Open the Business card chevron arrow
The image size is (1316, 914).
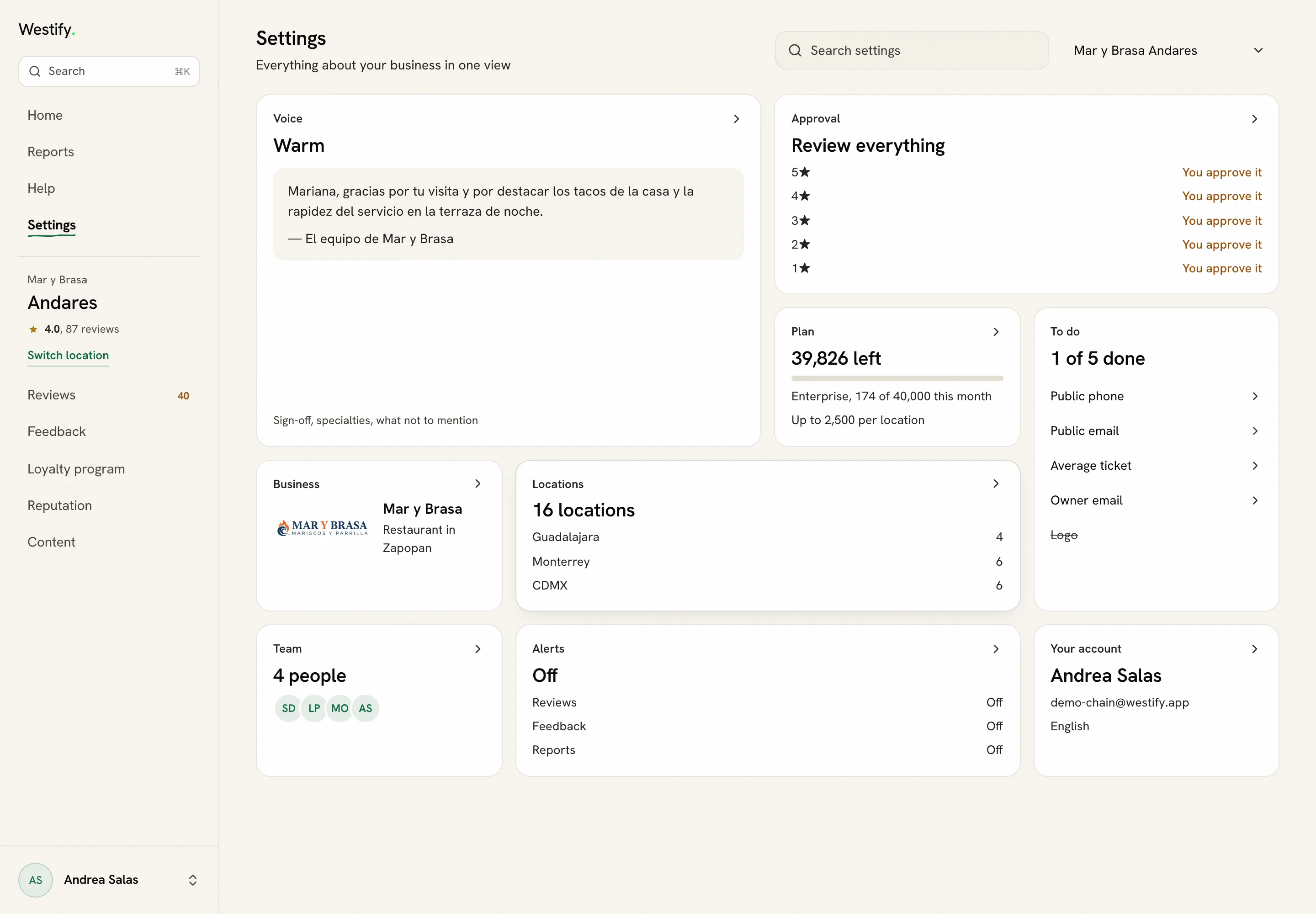(x=478, y=484)
